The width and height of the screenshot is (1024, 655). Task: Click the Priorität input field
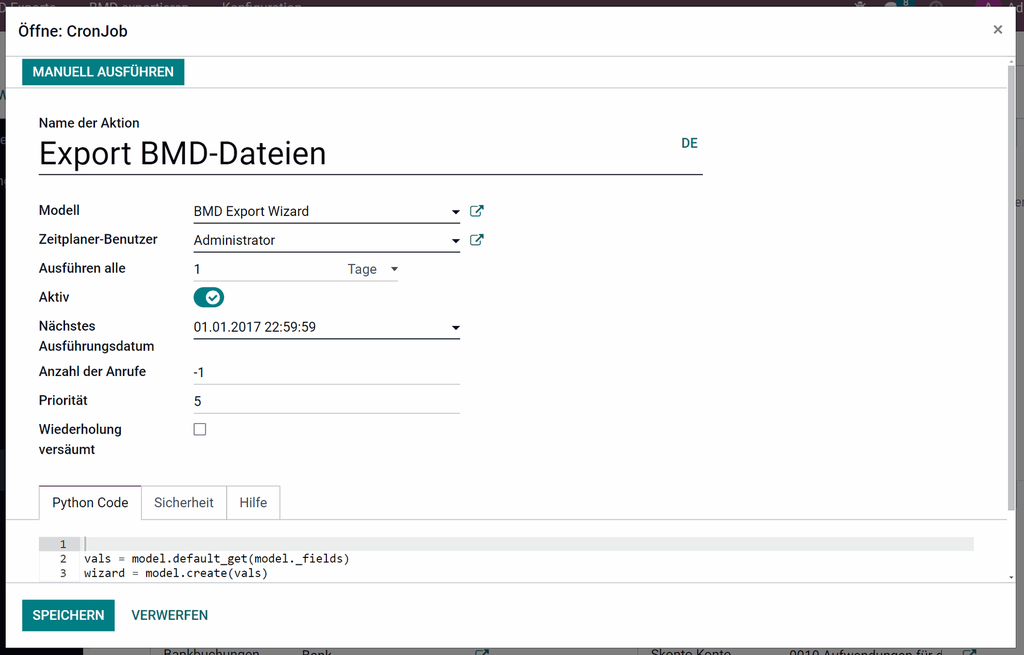[325, 401]
